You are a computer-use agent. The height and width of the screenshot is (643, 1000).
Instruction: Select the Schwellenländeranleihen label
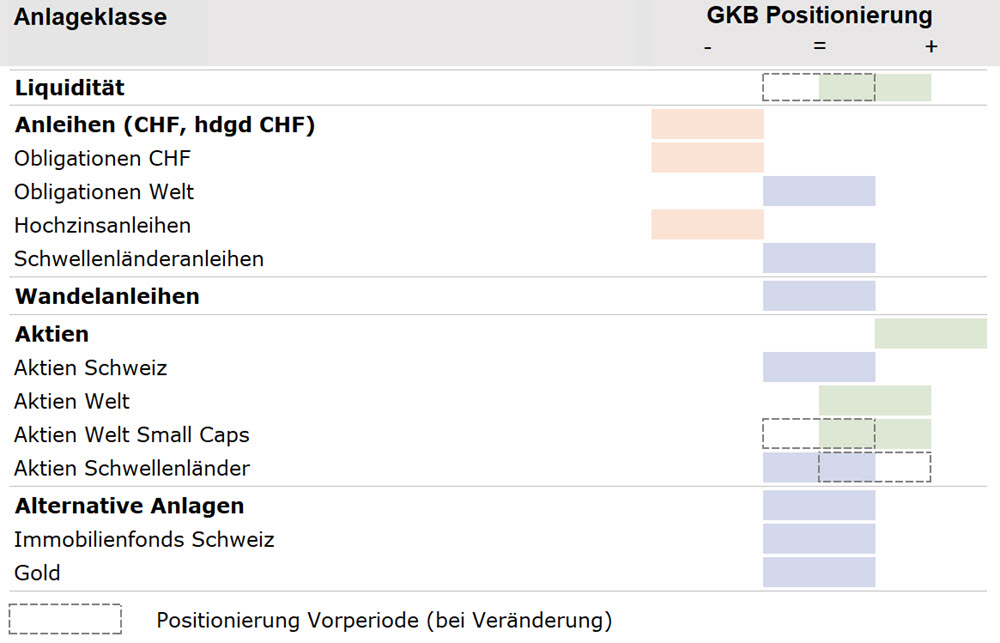tap(139, 259)
